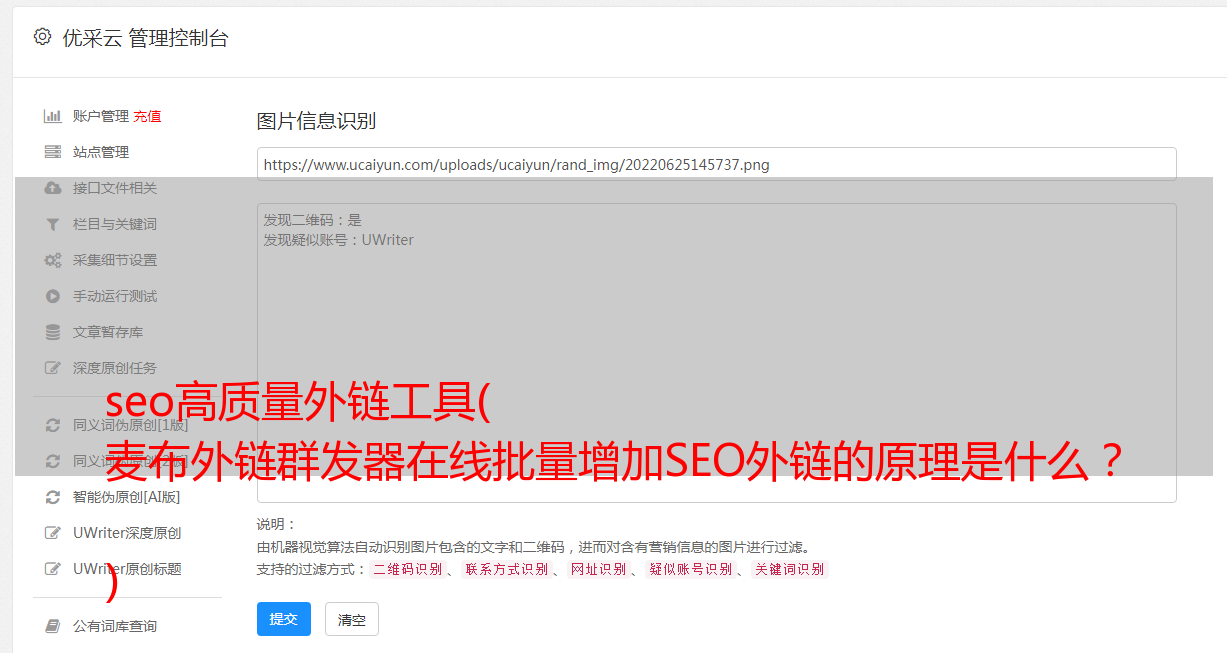Click the cloud upload icon for 接口文件相关

click(53, 188)
